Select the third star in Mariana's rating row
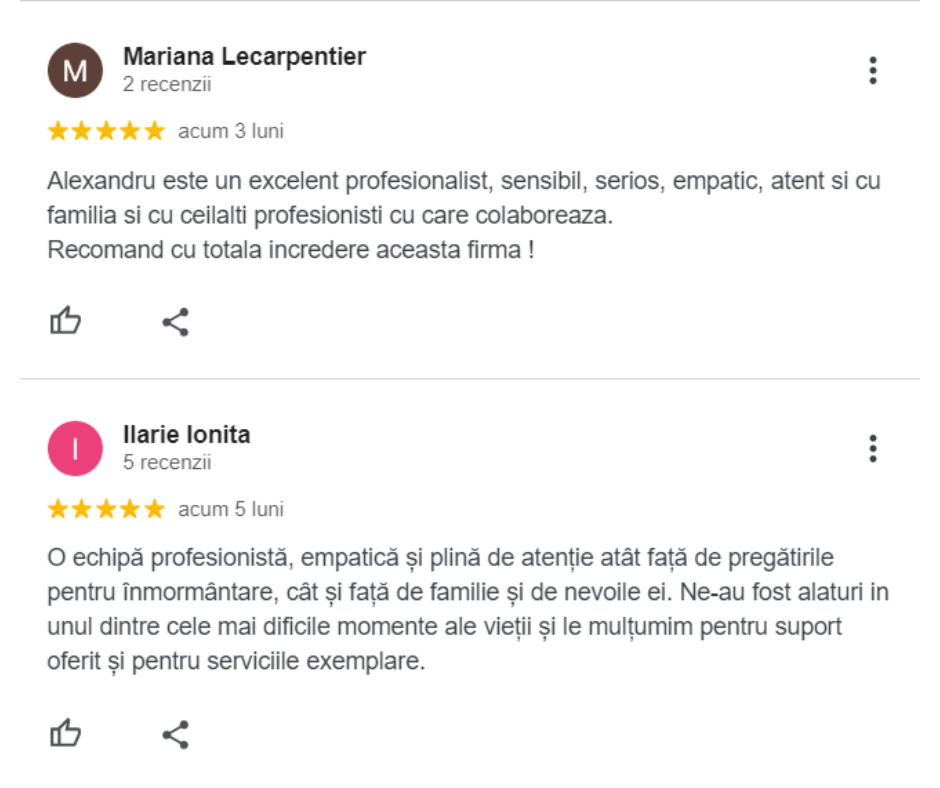The height and width of the screenshot is (788, 940). [105, 130]
